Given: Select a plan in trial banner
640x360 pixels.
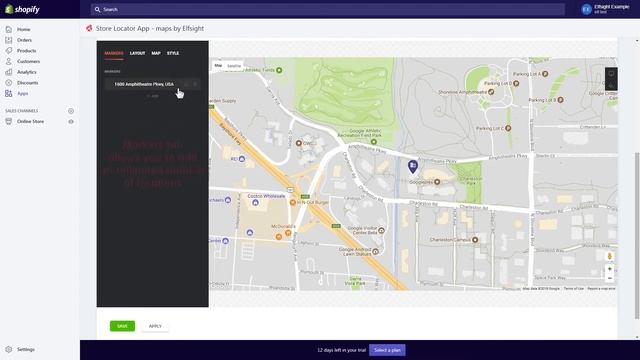Looking at the screenshot, I should (387, 350).
